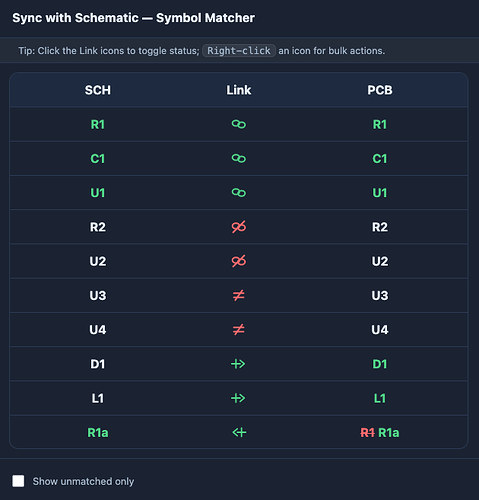Image resolution: width=479 pixels, height=500 pixels.
Task: Click the Show unmatched only label
Action: [83, 481]
